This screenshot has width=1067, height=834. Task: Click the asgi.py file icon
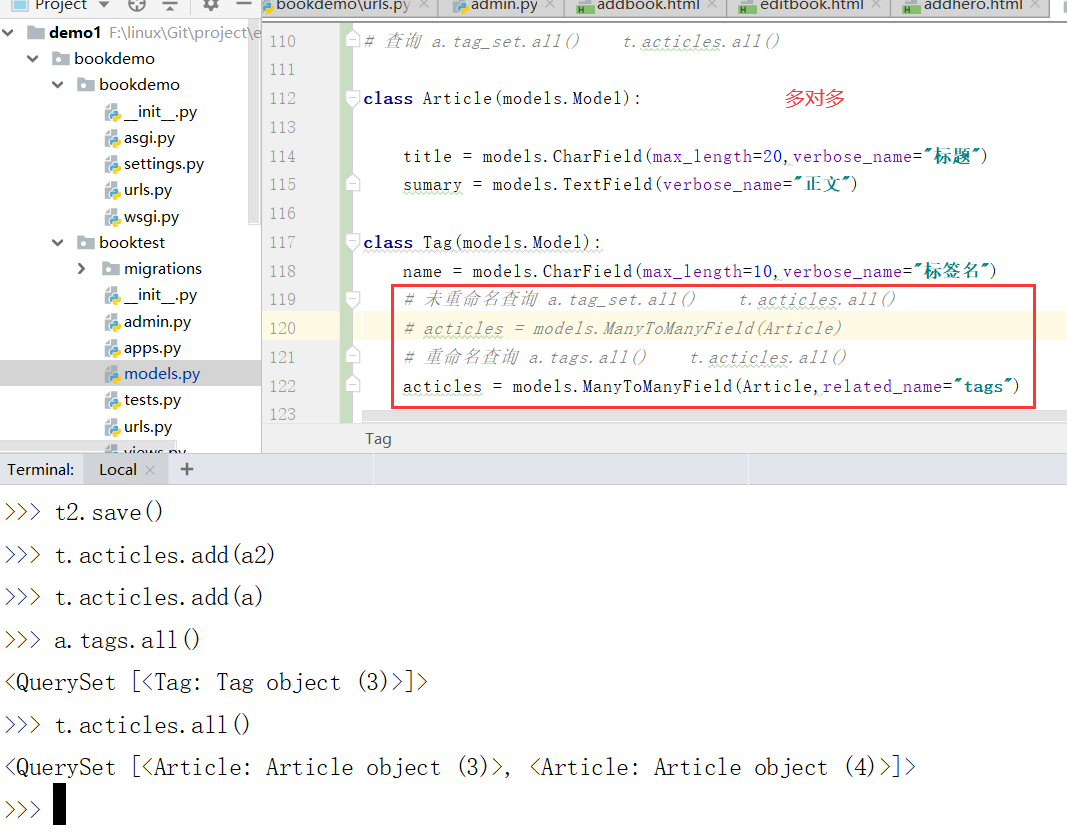click(x=112, y=138)
